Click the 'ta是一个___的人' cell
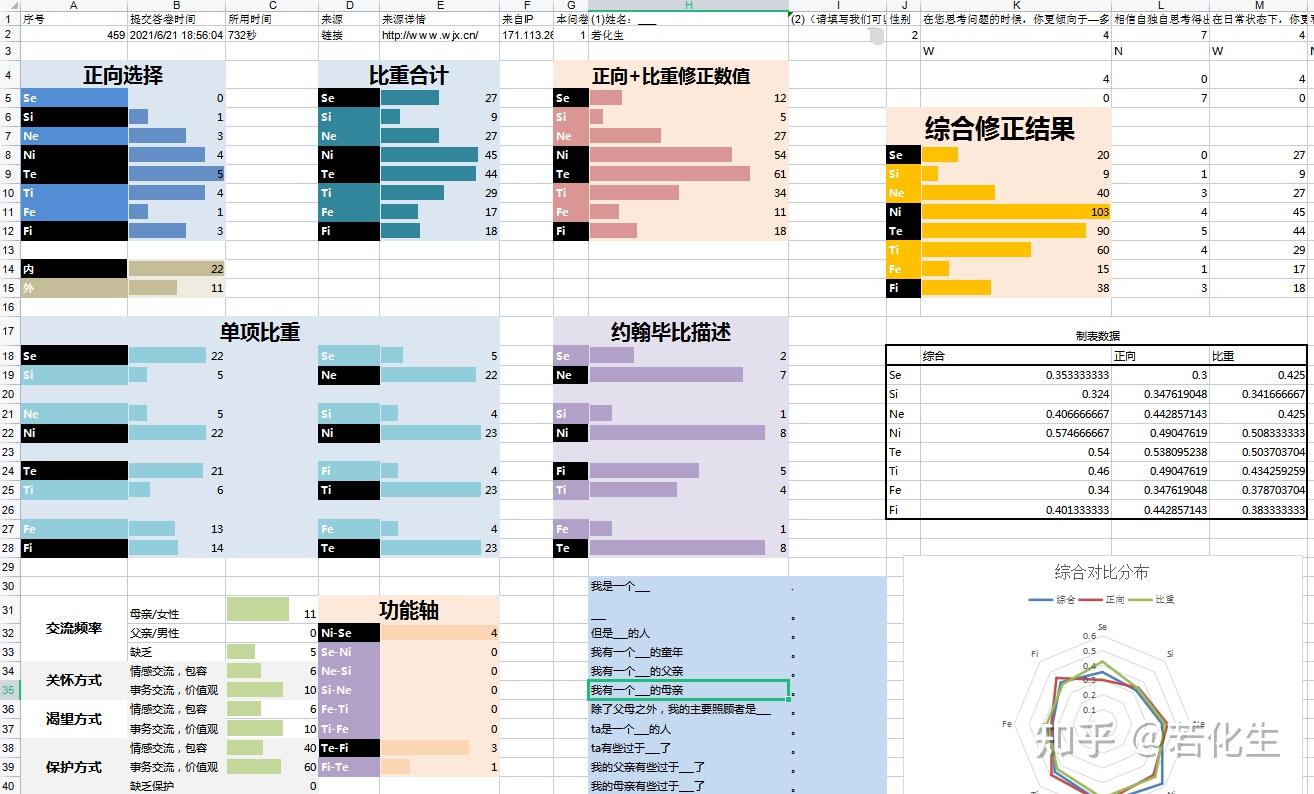This screenshot has width=1314, height=794. [688, 728]
